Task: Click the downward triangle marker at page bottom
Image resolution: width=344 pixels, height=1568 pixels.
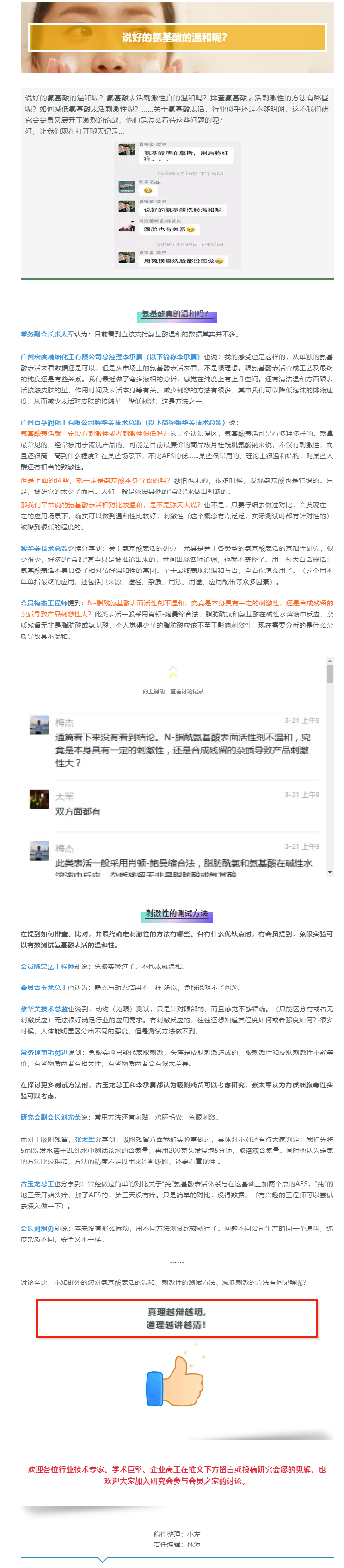Action: pyautogui.click(x=103, y=1560)
